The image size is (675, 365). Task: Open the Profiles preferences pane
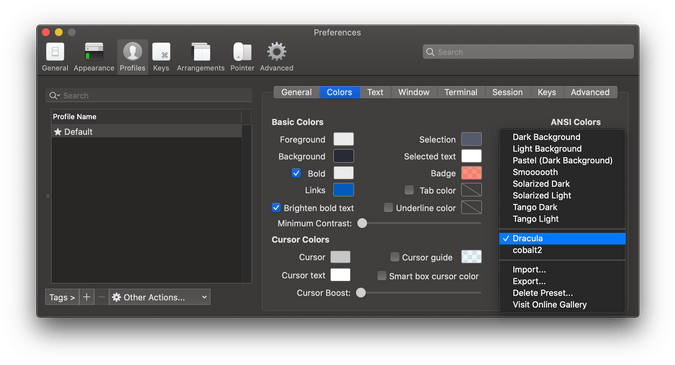coord(132,56)
